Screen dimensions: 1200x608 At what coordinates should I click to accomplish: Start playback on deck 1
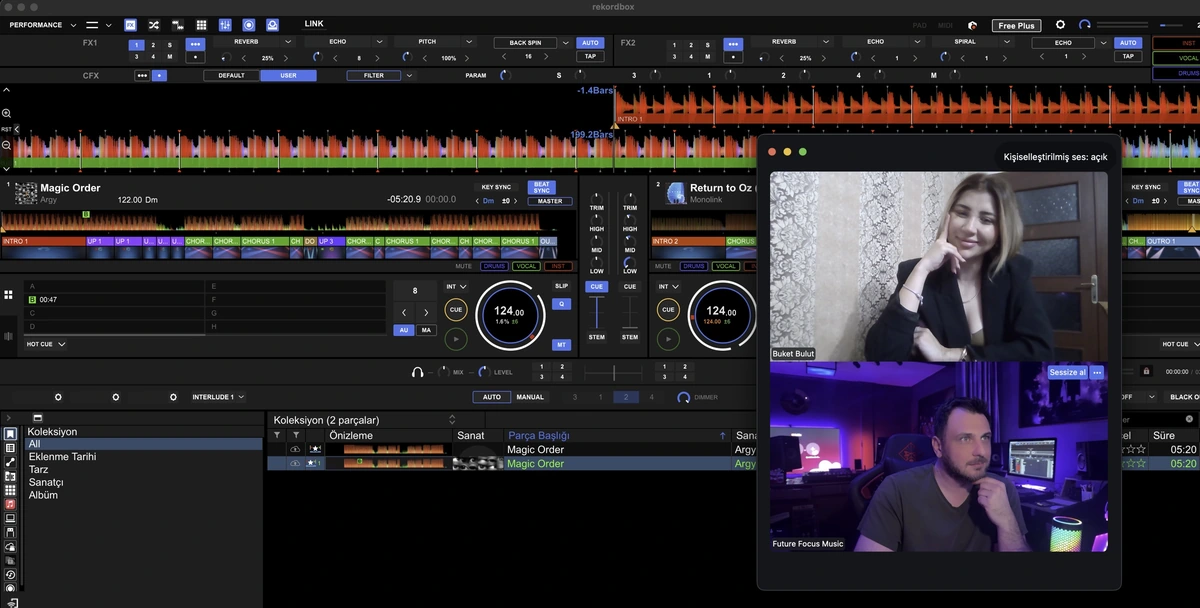[456, 340]
